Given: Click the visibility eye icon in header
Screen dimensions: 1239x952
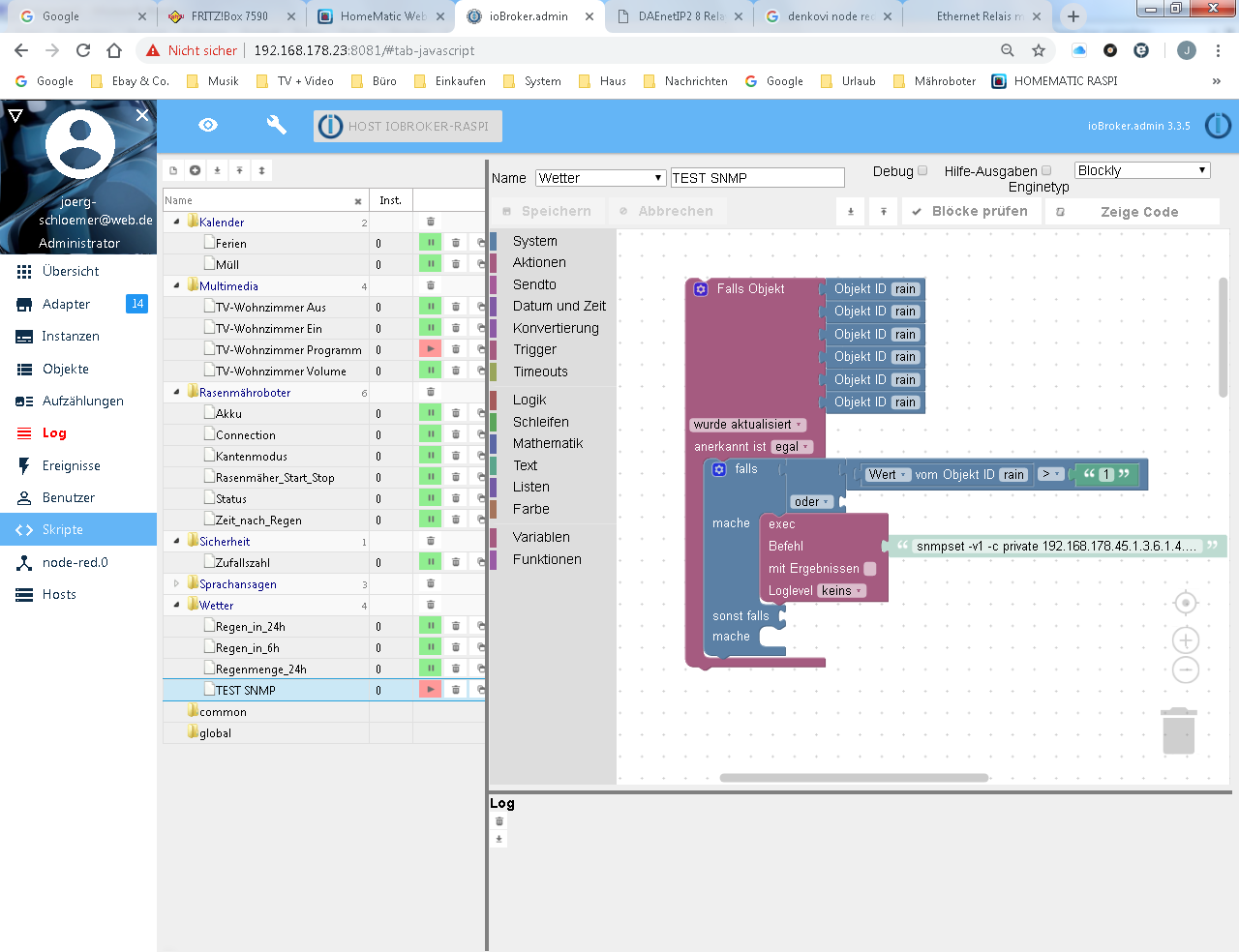Looking at the screenshot, I should click(x=208, y=125).
